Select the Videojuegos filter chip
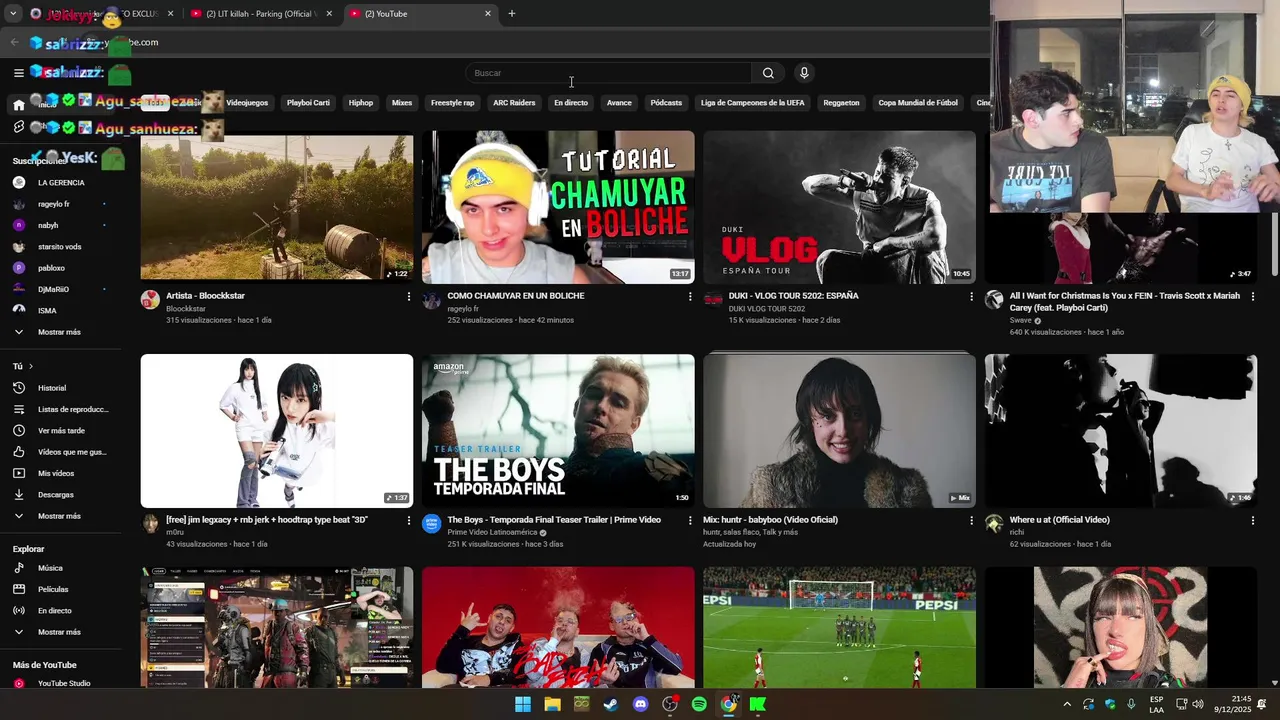This screenshot has height=720, width=1280. 246,103
